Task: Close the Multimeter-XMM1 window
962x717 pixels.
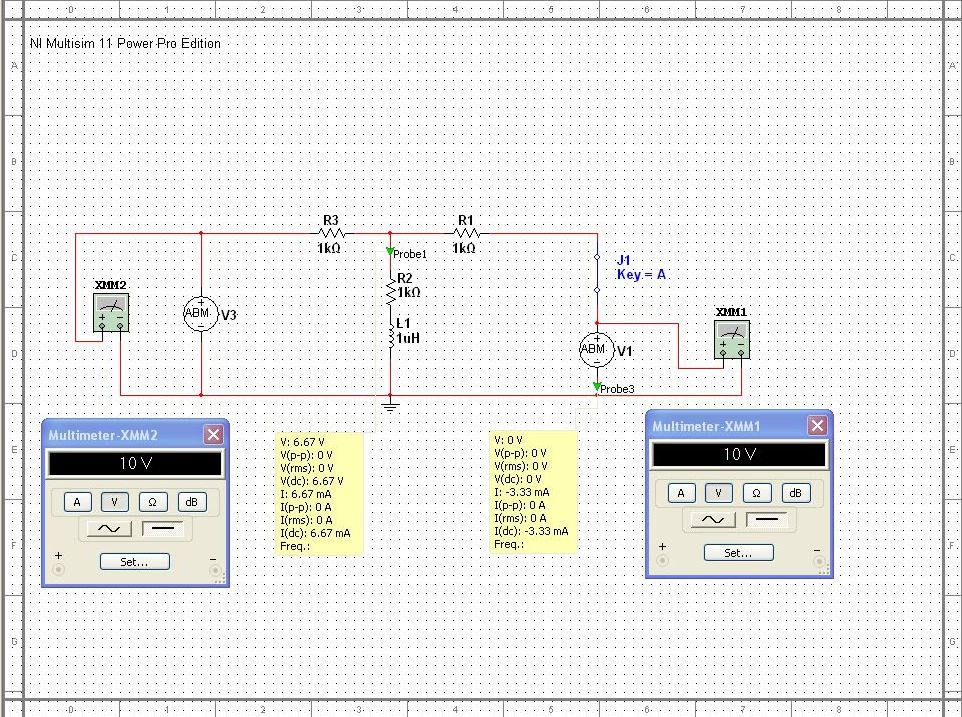Action: pyautogui.click(x=817, y=426)
